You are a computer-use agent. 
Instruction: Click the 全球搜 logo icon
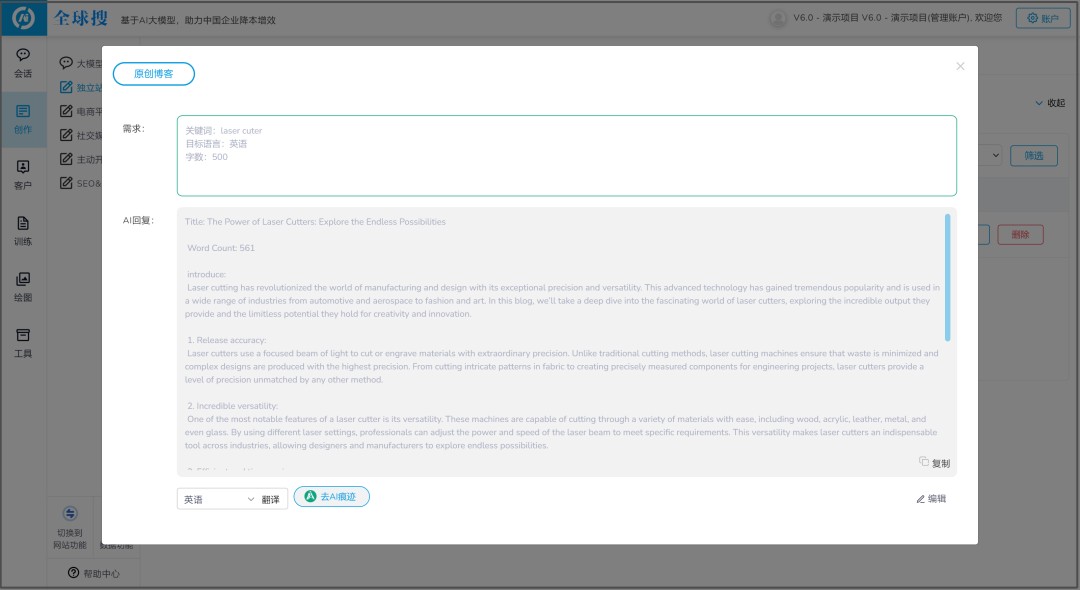click(x=23, y=18)
